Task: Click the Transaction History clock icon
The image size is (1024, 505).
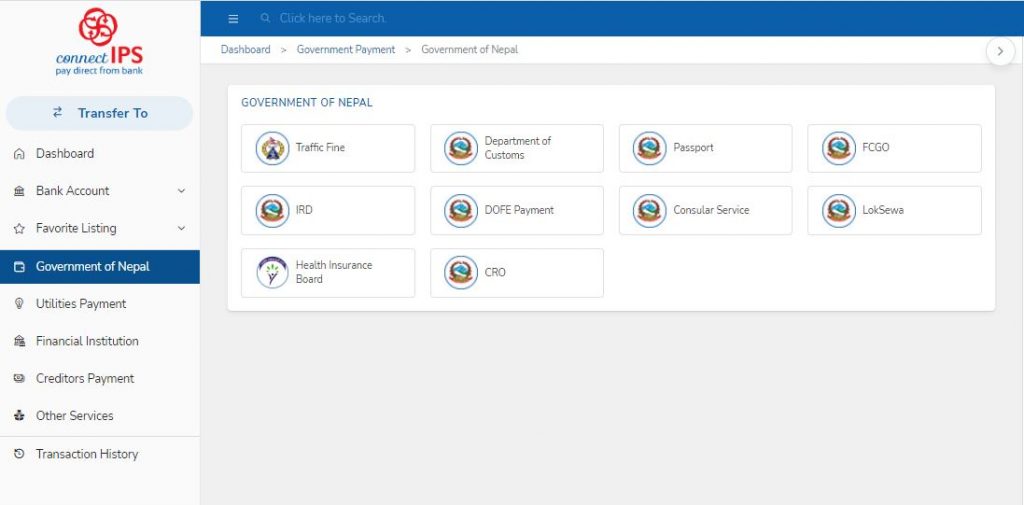Action: click(x=20, y=453)
